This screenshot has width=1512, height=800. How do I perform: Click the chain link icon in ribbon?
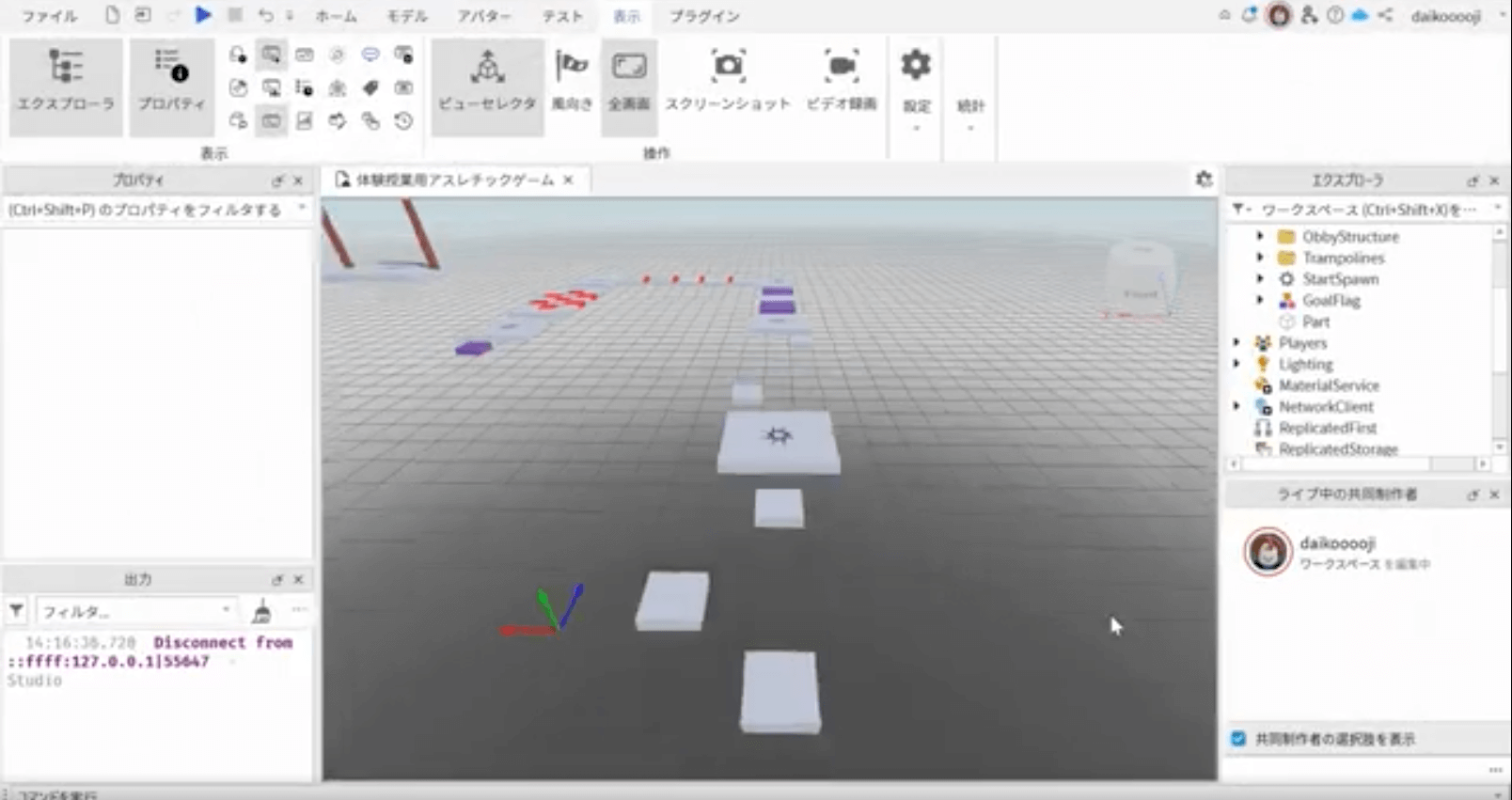pos(370,120)
